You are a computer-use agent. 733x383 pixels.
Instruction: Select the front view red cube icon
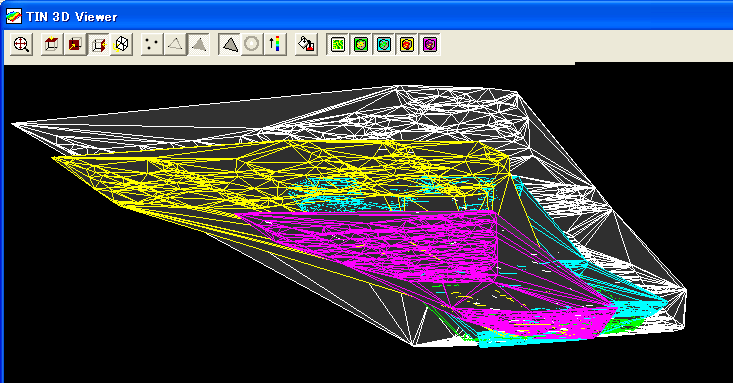pos(75,44)
